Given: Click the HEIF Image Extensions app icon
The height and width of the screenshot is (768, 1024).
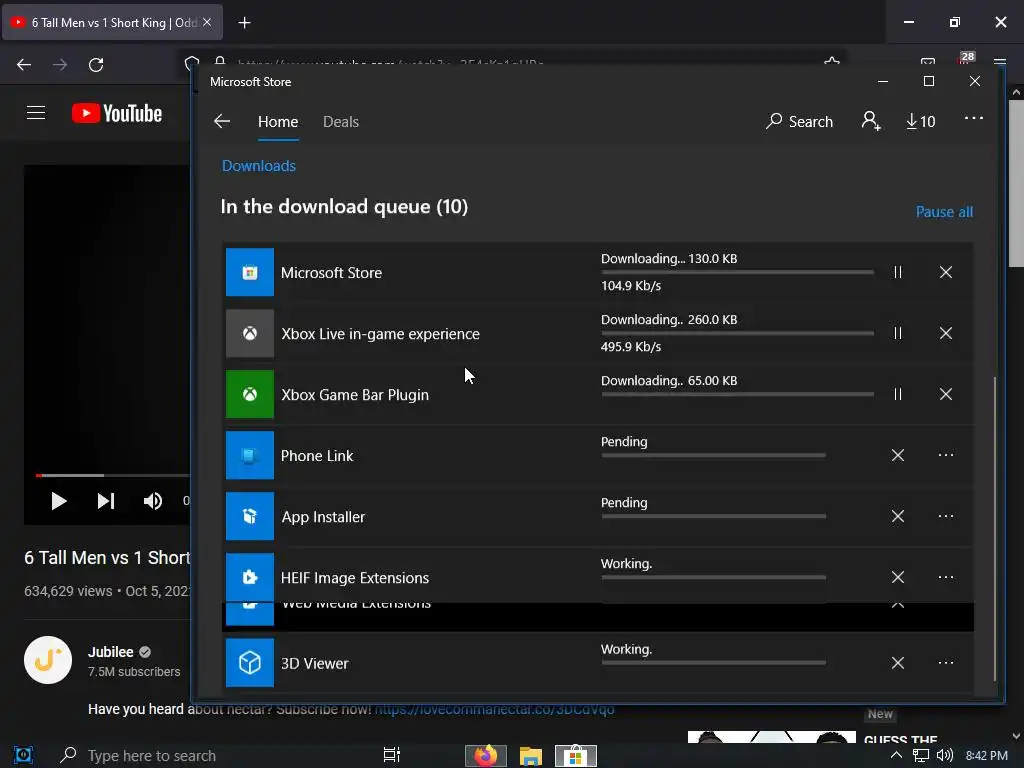Looking at the screenshot, I should point(249,577).
